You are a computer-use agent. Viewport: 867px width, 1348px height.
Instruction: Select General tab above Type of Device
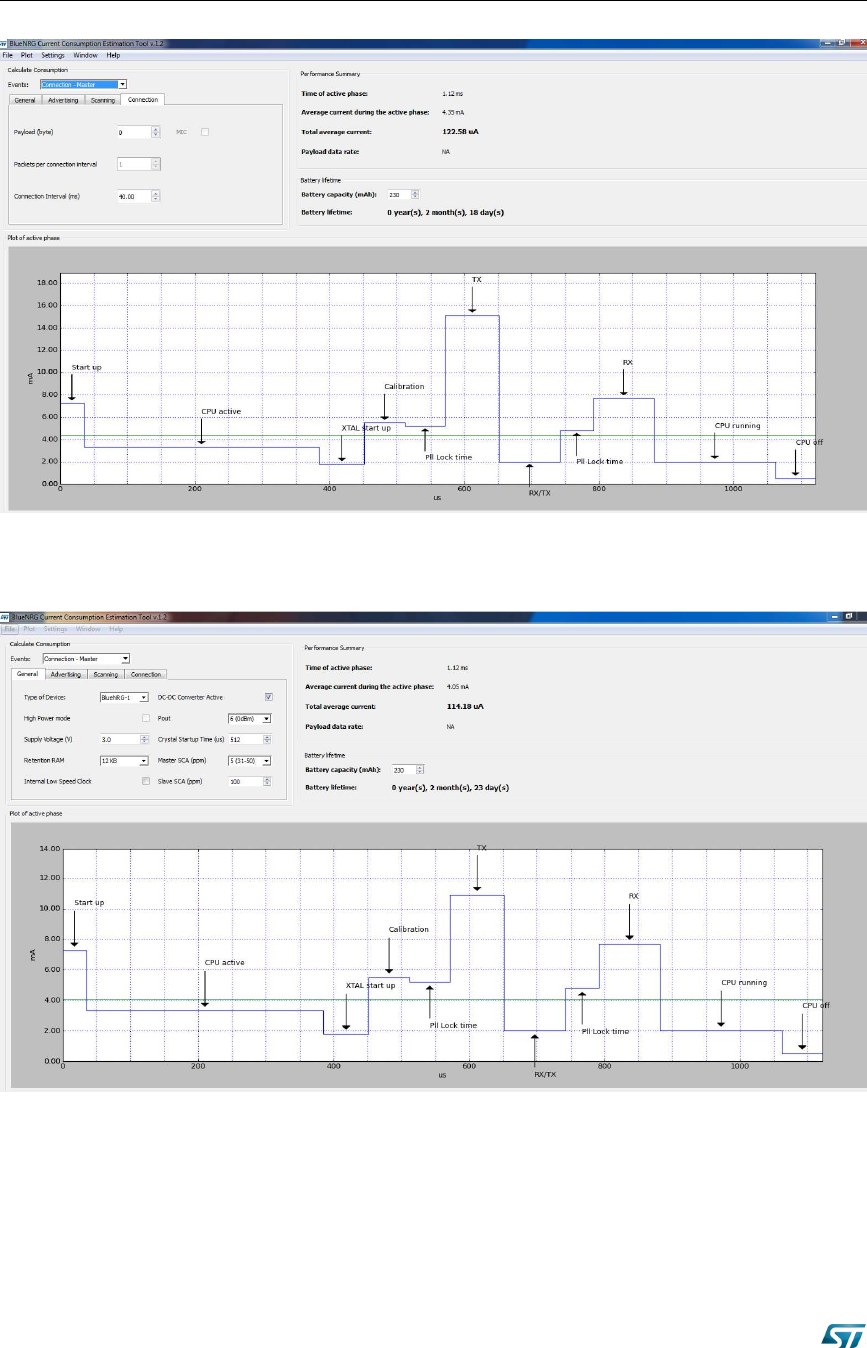27,674
